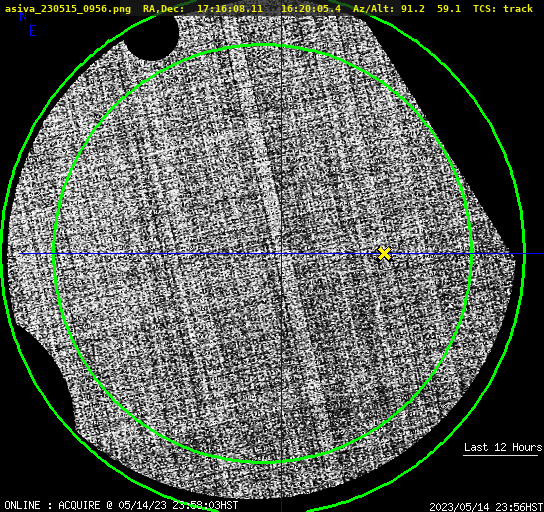Viewport: 544px width, 512px height.
Task: Click the asiva_230515_0956.png filename
Action: [x=68, y=9]
